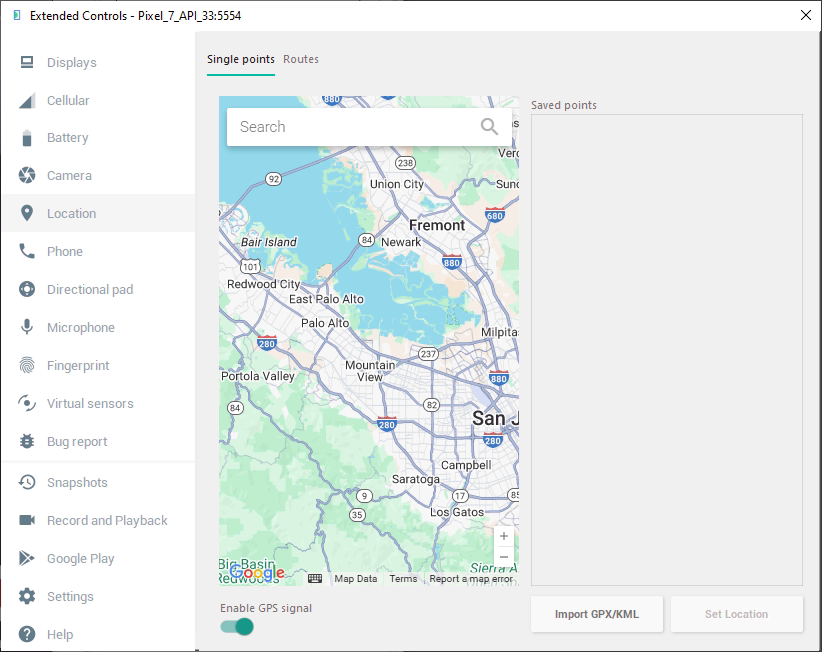Select the Cellular signal icon

(x=27, y=101)
